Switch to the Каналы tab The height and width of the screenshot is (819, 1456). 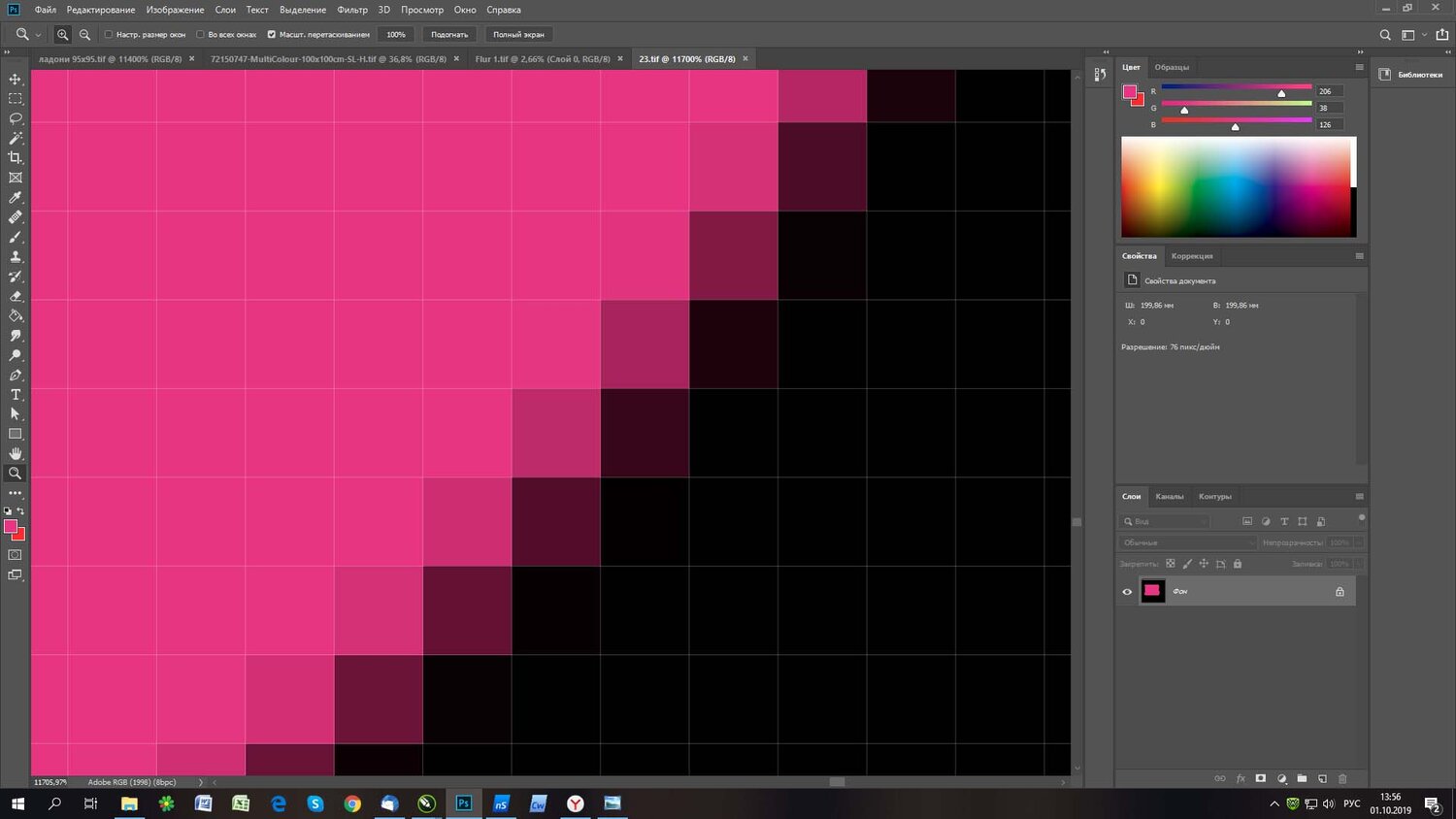1169,497
